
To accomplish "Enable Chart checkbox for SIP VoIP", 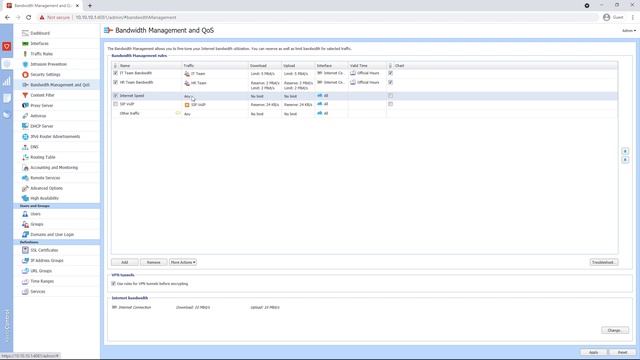I will click(x=391, y=104).
